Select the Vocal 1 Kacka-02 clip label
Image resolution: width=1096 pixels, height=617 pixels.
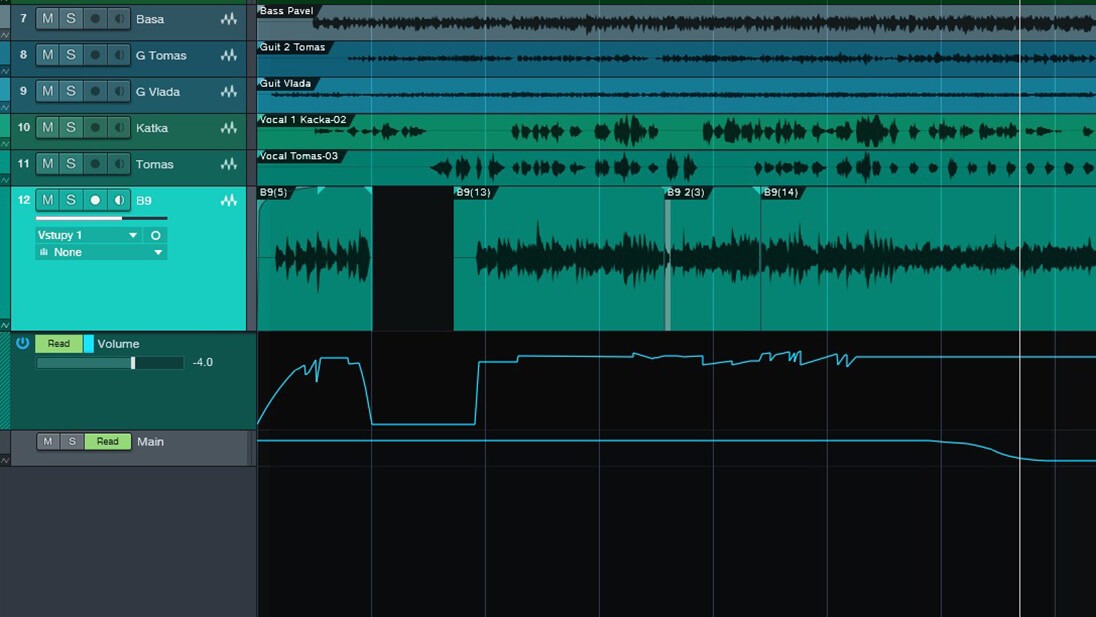pos(303,120)
